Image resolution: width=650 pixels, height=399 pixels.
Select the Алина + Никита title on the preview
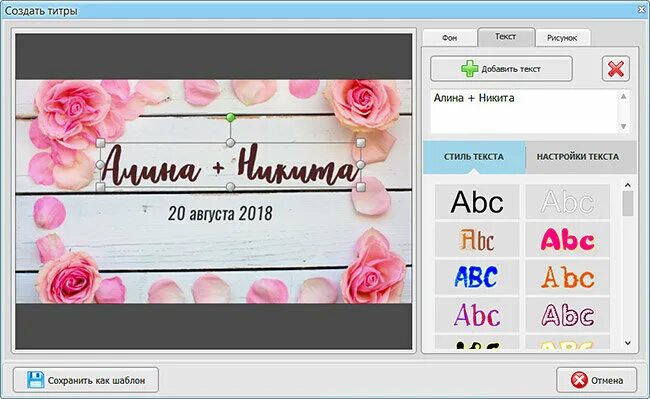(x=230, y=165)
